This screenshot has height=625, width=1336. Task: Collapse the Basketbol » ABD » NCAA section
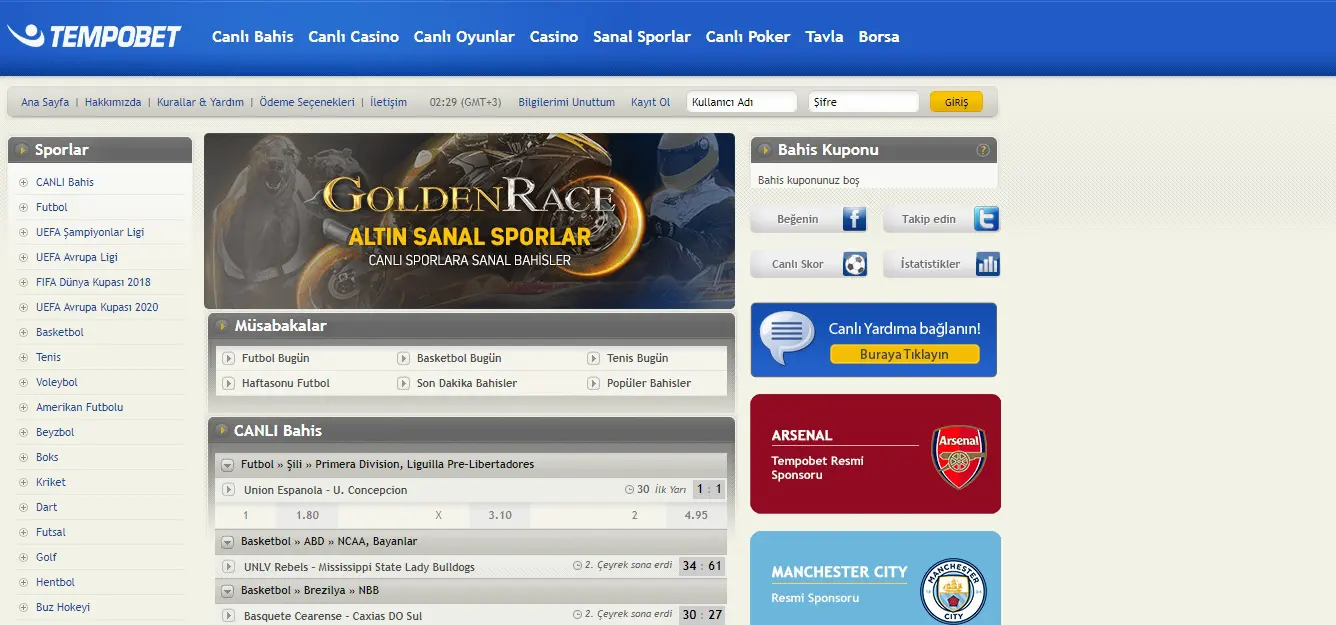tap(227, 542)
